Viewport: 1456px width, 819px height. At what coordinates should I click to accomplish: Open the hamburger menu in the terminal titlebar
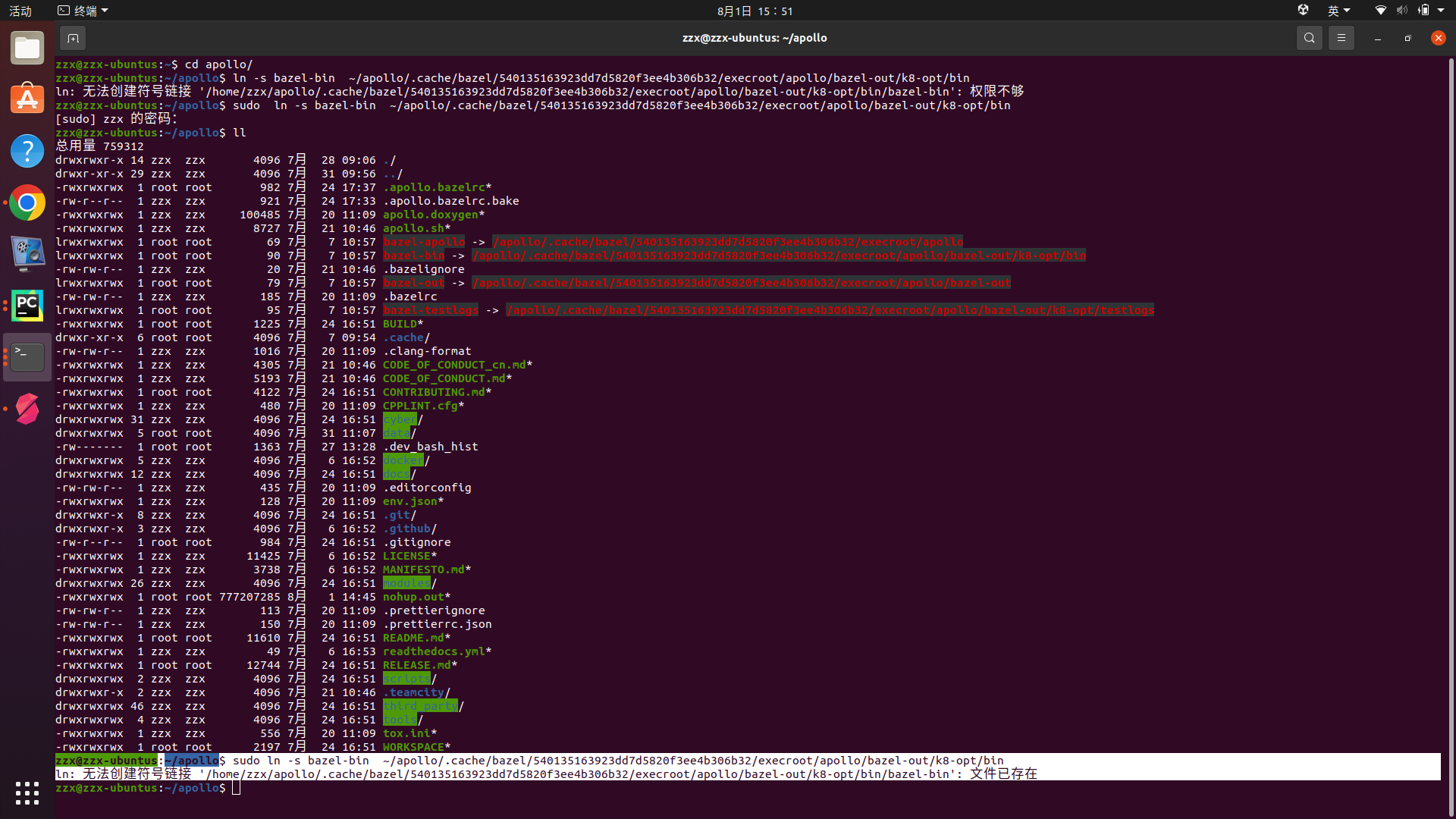1341,37
